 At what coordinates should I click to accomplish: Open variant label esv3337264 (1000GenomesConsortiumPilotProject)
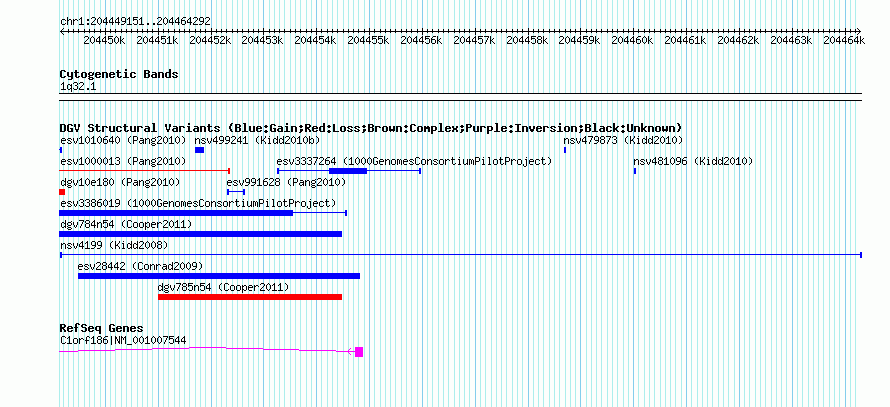(x=414, y=161)
